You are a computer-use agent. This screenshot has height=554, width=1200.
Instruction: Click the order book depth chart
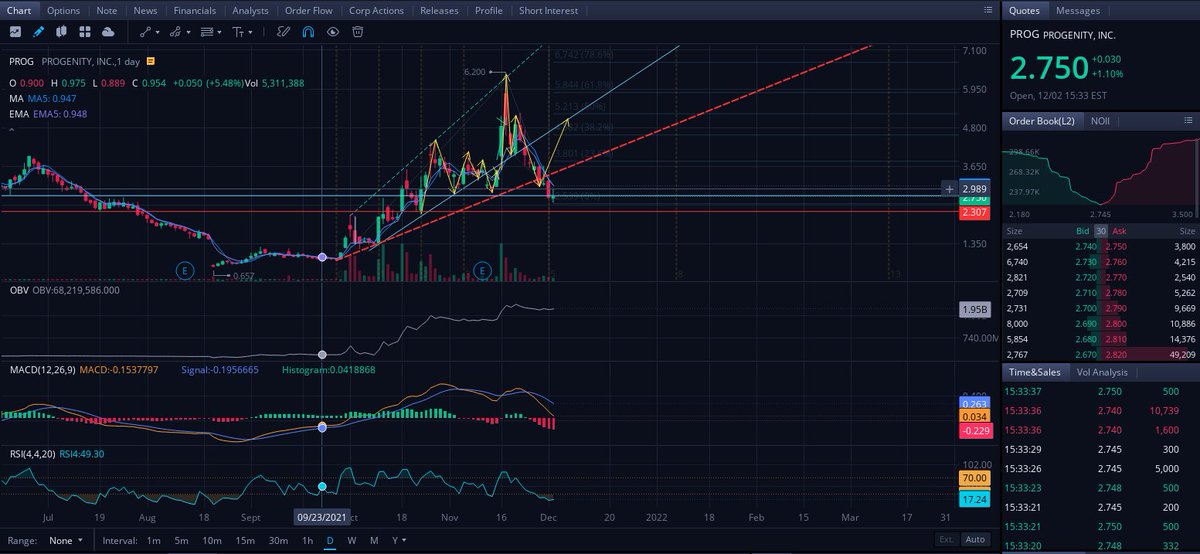tap(1100, 175)
